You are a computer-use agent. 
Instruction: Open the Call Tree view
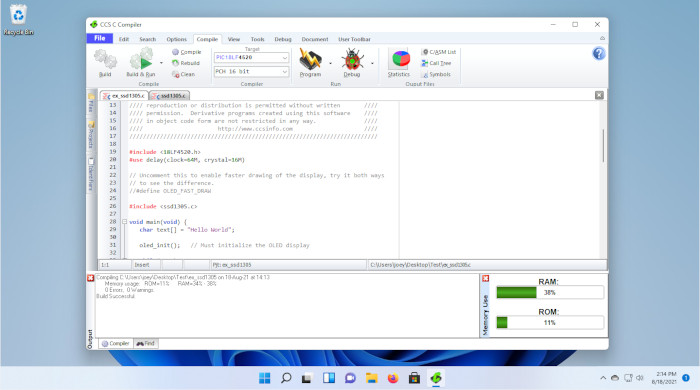tap(436, 63)
